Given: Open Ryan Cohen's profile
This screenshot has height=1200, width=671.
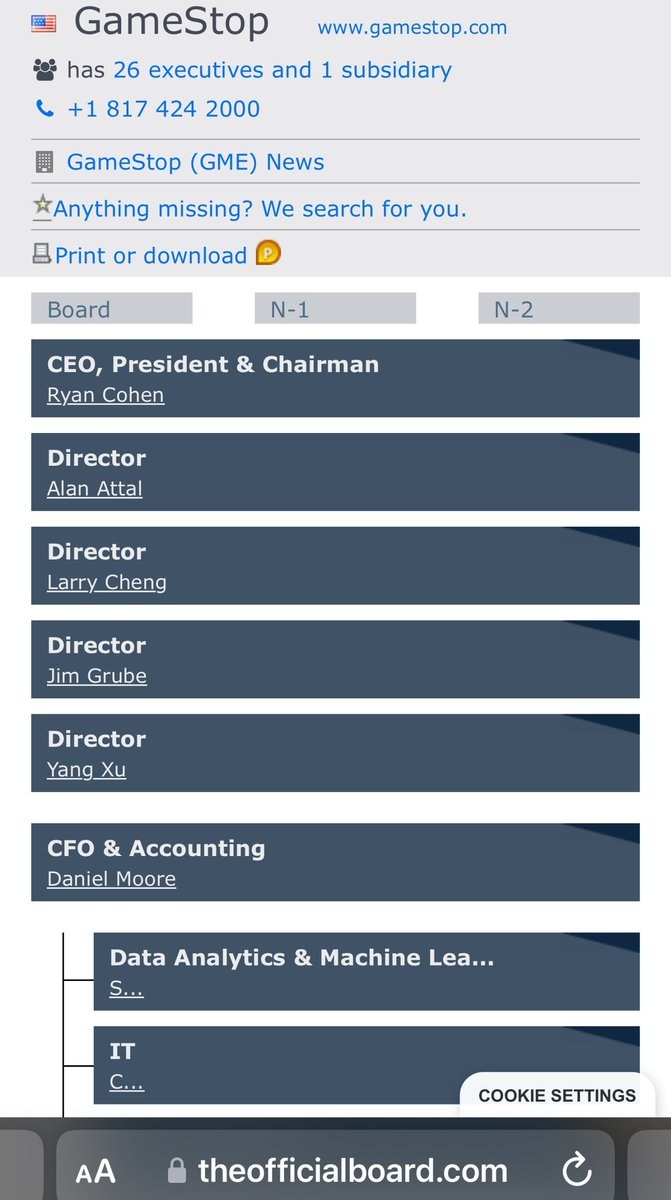Looking at the screenshot, I should [x=105, y=395].
